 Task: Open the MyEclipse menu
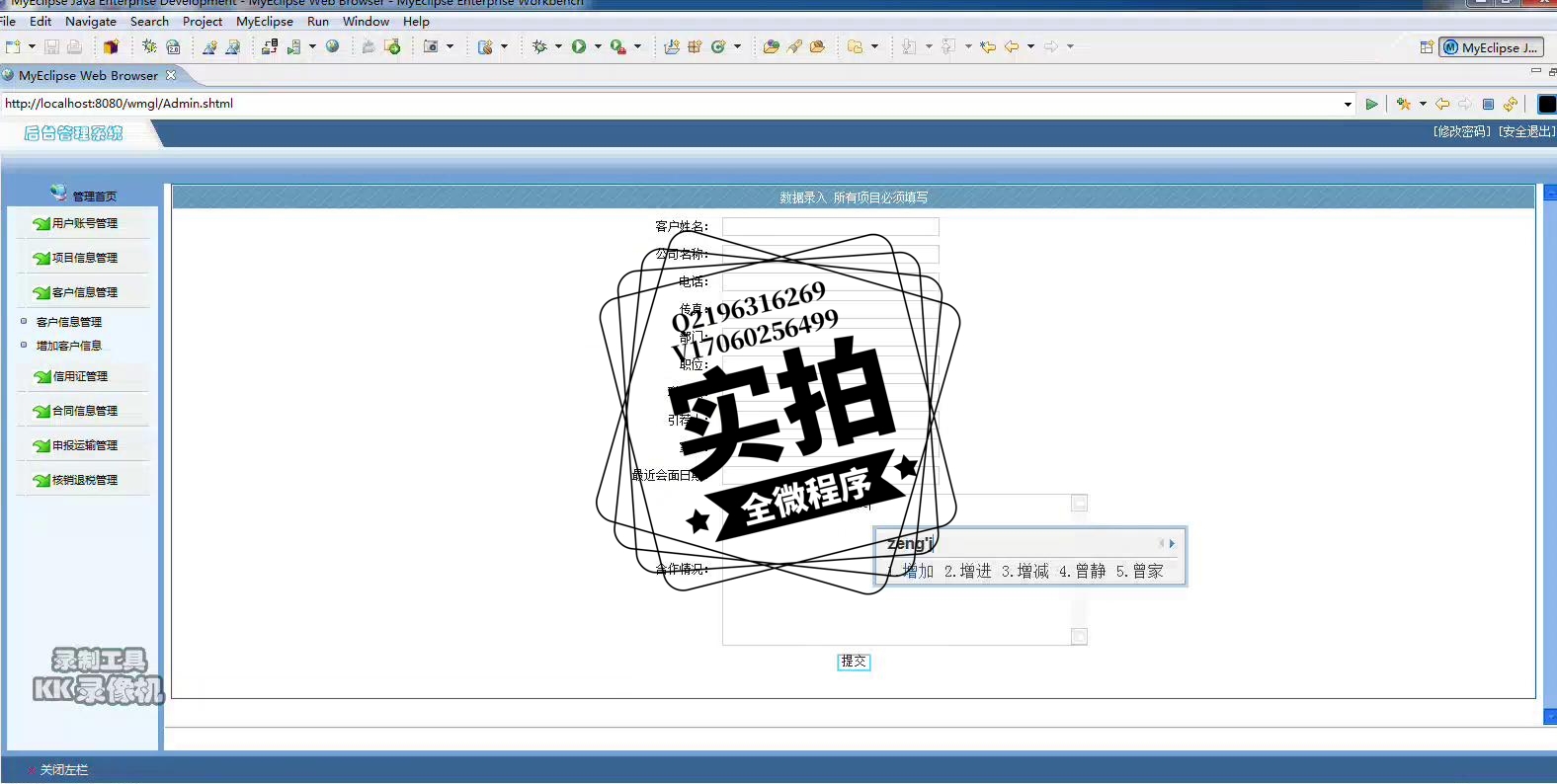click(265, 21)
